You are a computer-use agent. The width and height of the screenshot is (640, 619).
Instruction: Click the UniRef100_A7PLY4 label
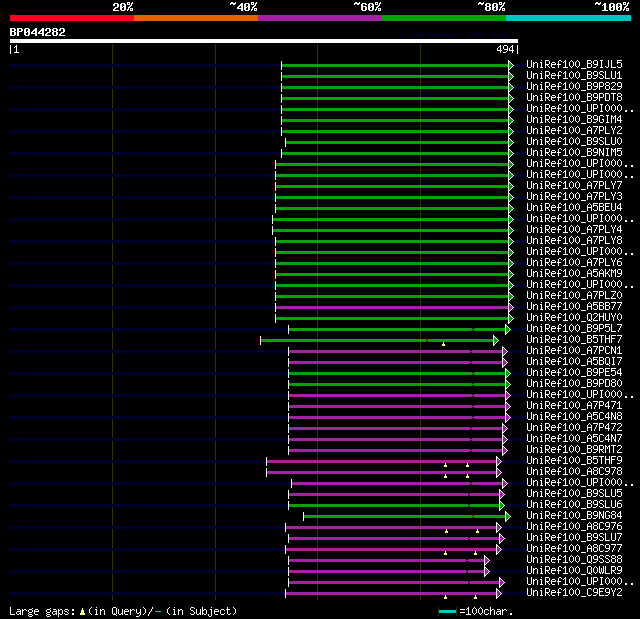click(x=574, y=230)
